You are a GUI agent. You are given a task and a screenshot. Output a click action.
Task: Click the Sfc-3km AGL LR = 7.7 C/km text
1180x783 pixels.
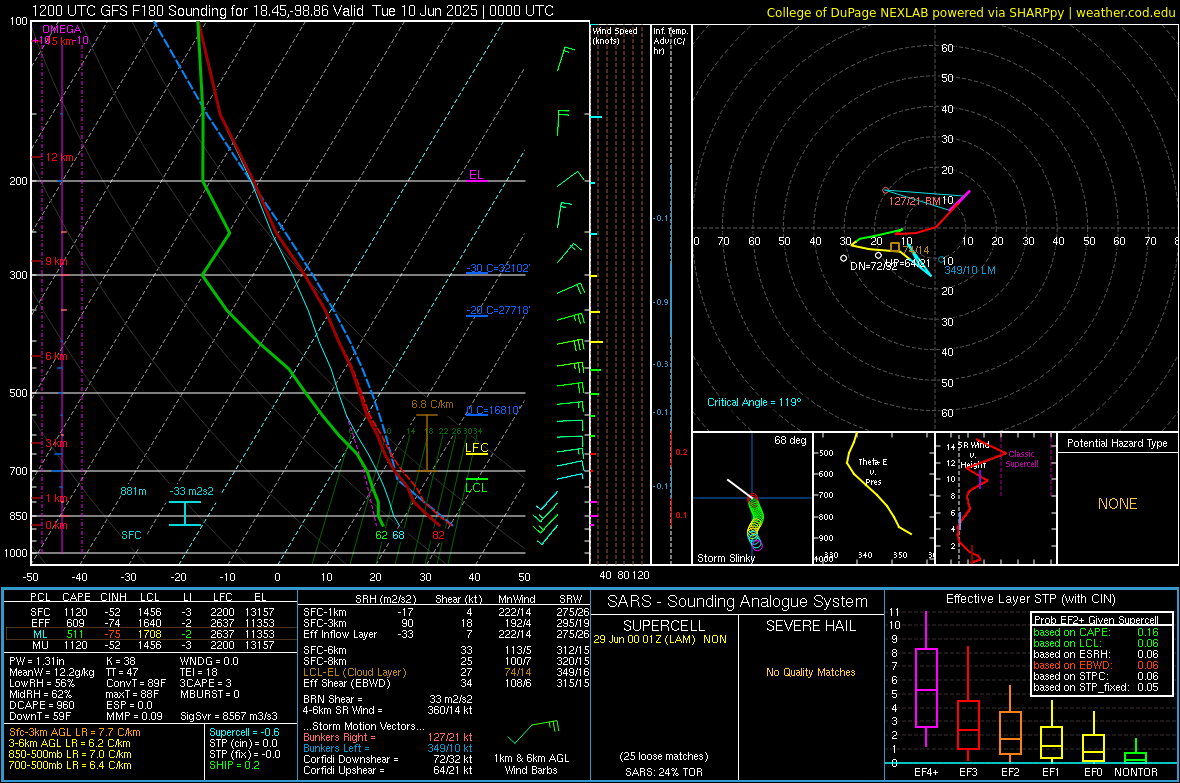click(x=75, y=732)
